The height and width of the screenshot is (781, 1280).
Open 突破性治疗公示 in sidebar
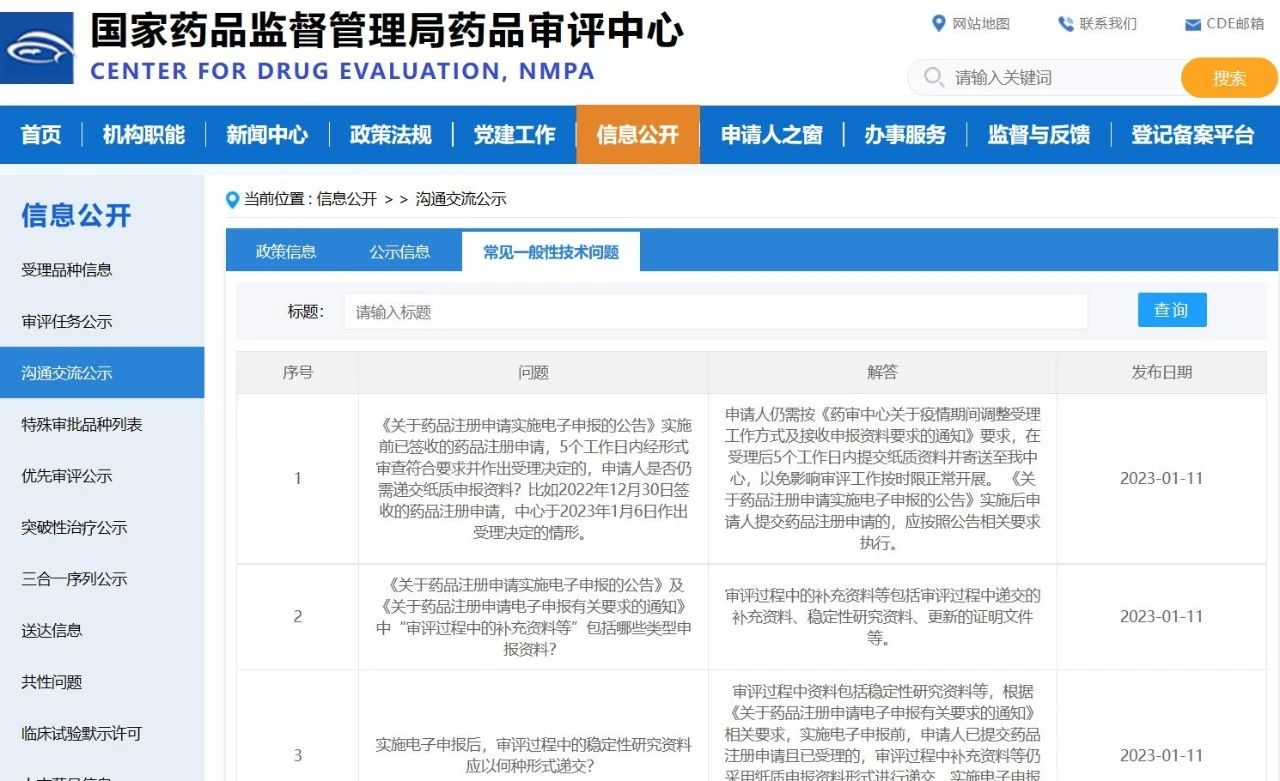(x=74, y=528)
